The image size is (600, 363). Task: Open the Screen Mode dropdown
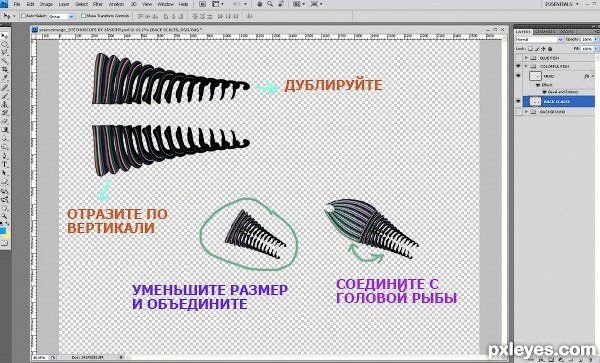[x=316, y=4]
